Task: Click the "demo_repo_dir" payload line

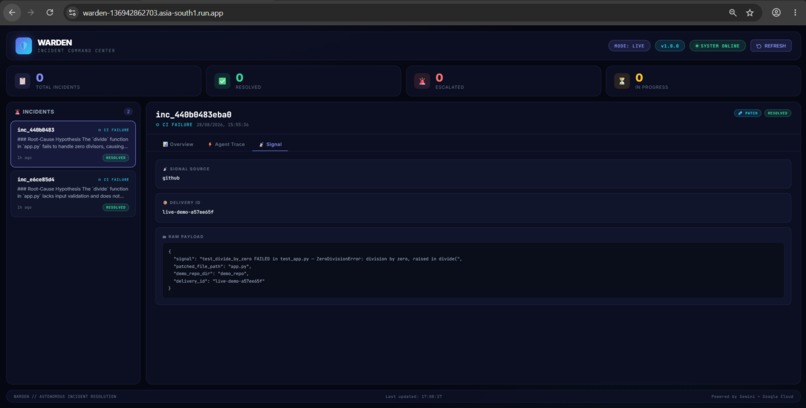Action: tap(211, 274)
